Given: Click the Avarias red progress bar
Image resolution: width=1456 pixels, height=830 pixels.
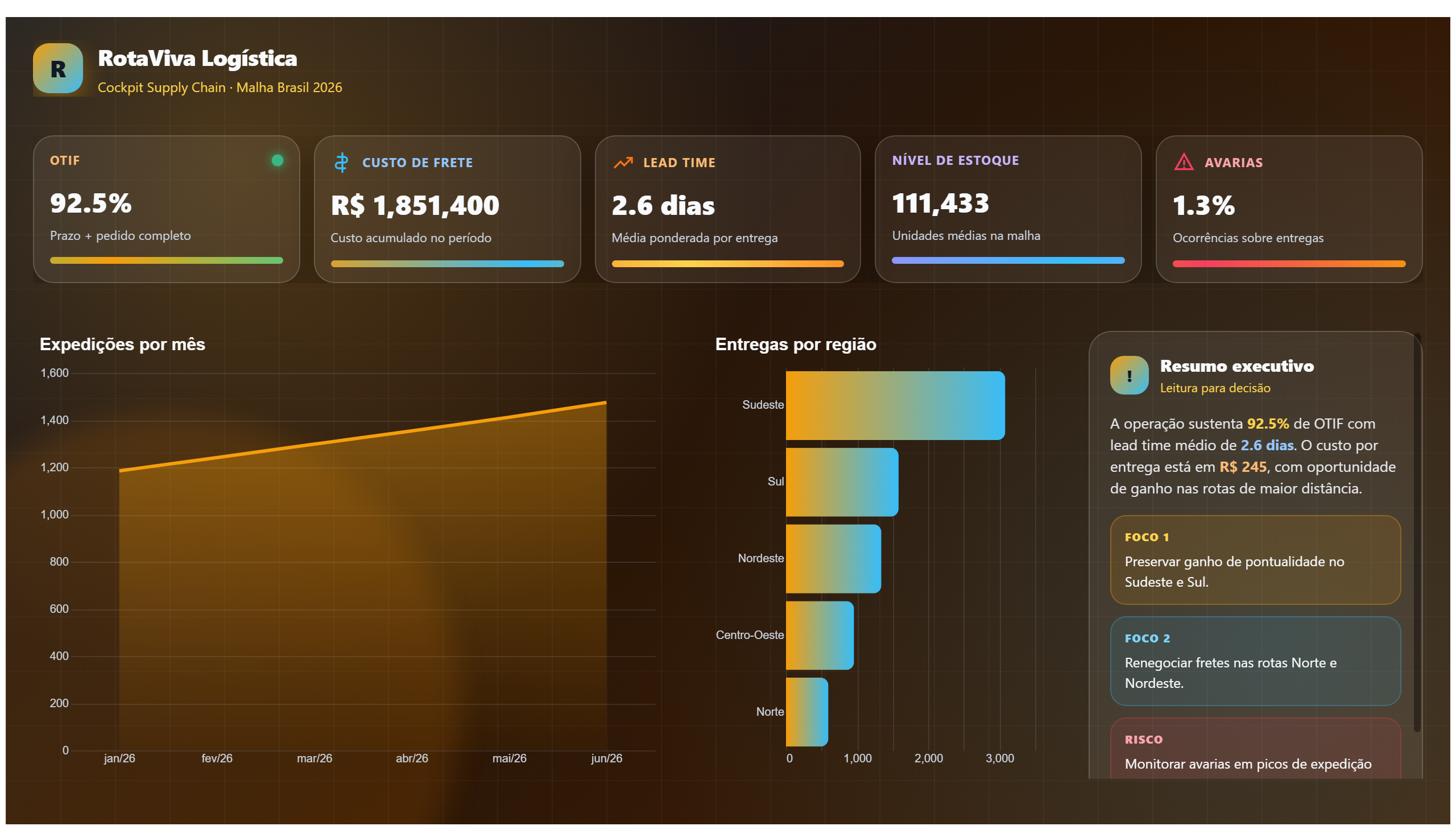Looking at the screenshot, I should [x=1289, y=263].
